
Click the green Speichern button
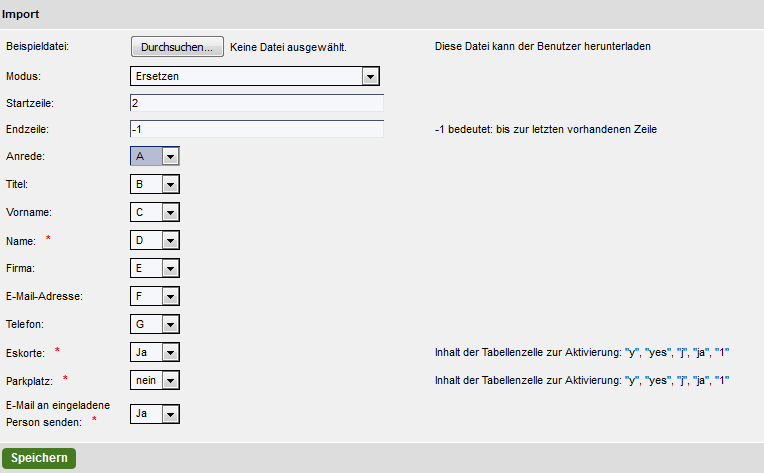(39, 458)
